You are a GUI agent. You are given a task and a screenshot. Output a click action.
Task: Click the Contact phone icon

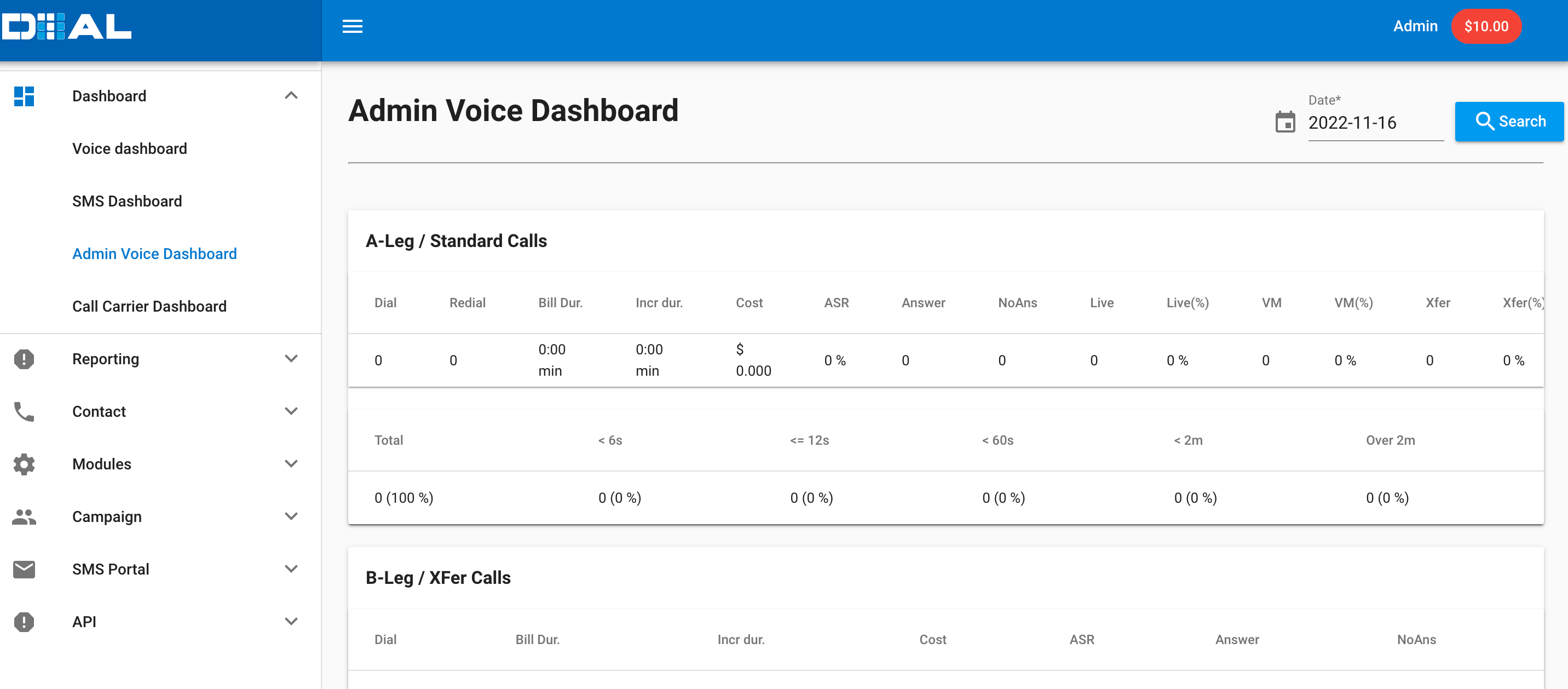[x=24, y=412]
